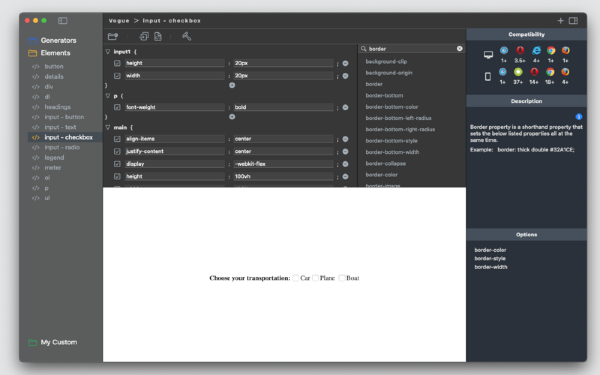This screenshot has width=600, height=375.
Task: Open the Elements folder in sidebar
Action: click(49, 53)
